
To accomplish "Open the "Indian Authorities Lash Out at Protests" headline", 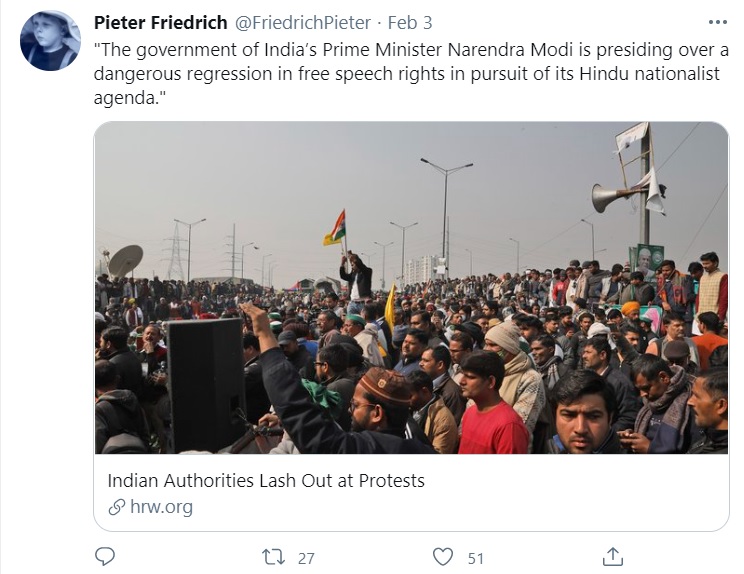I will point(266,481).
